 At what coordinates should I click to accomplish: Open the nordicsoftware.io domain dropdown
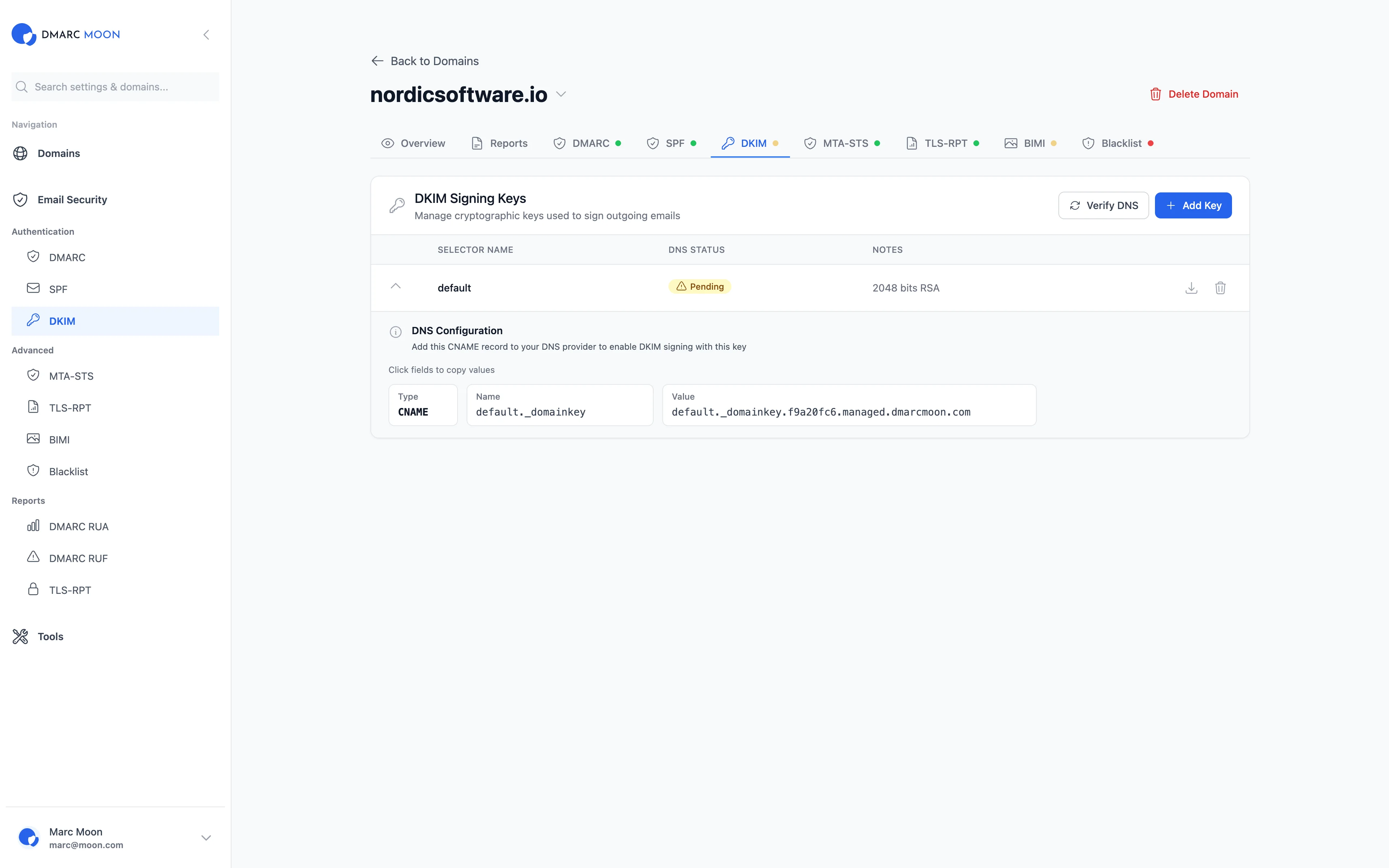tap(561, 94)
